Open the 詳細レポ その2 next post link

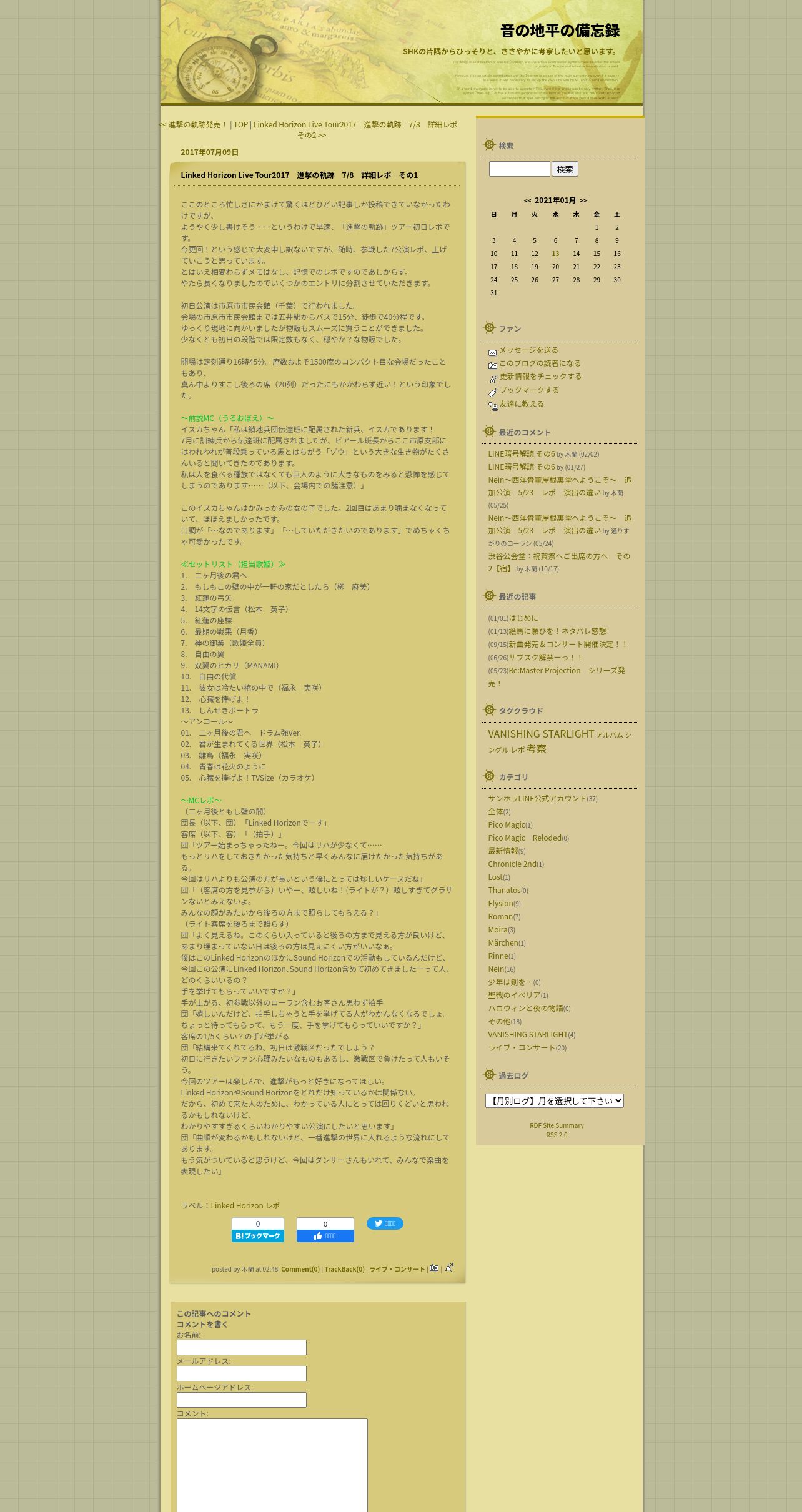pyautogui.click(x=355, y=130)
